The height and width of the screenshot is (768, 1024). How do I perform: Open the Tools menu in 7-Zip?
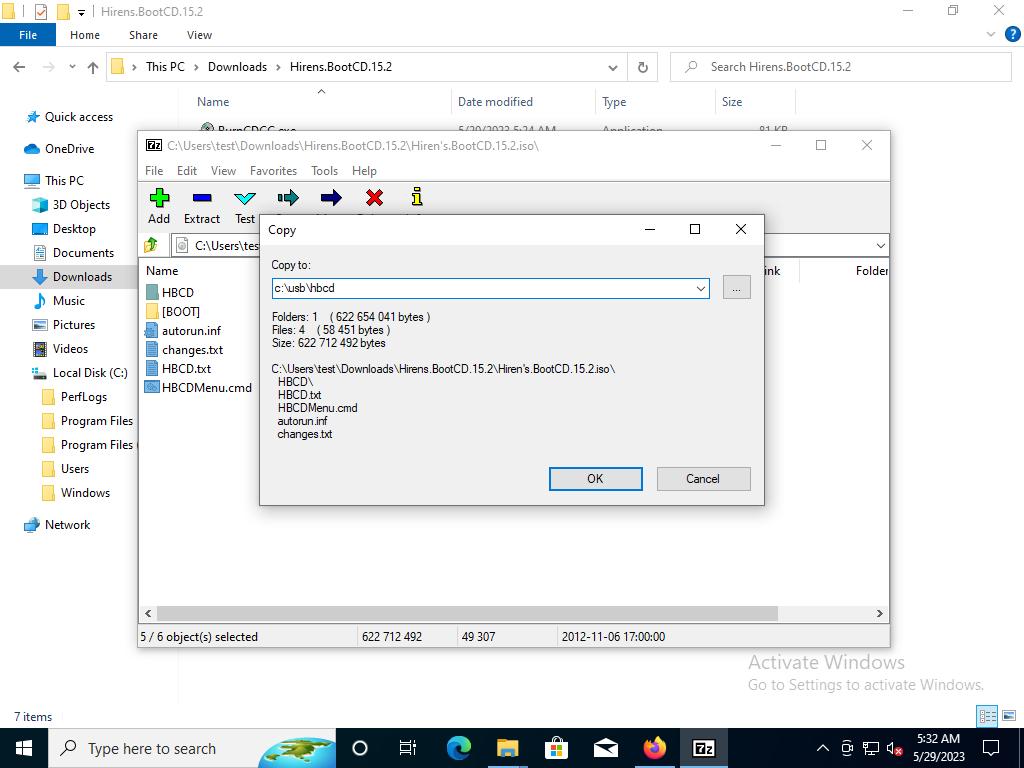pos(324,171)
